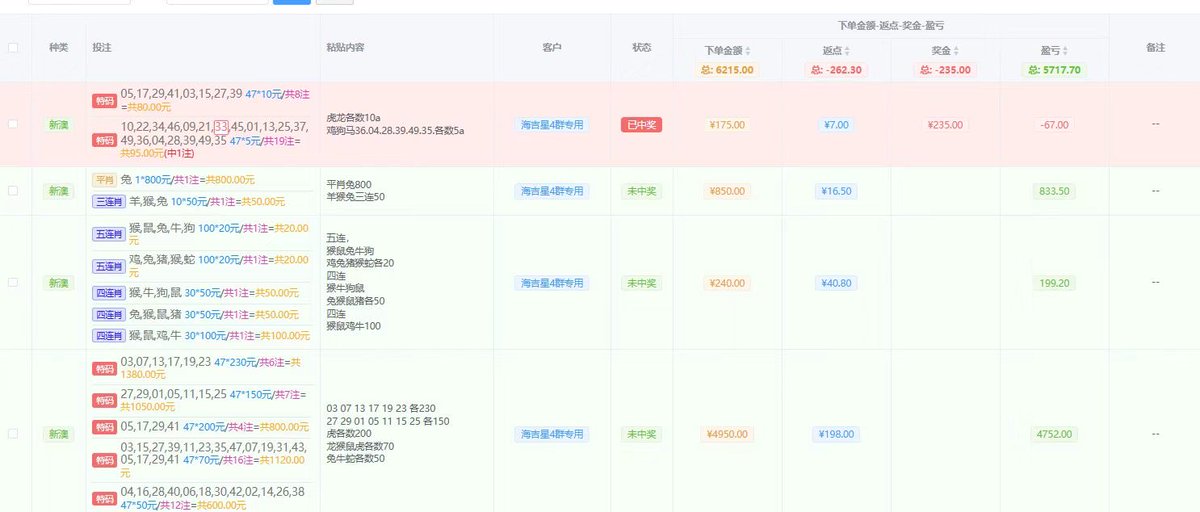This screenshot has width=1200, height=512.
Task: Click the 粘贴内容 column header
Action: click(344, 47)
